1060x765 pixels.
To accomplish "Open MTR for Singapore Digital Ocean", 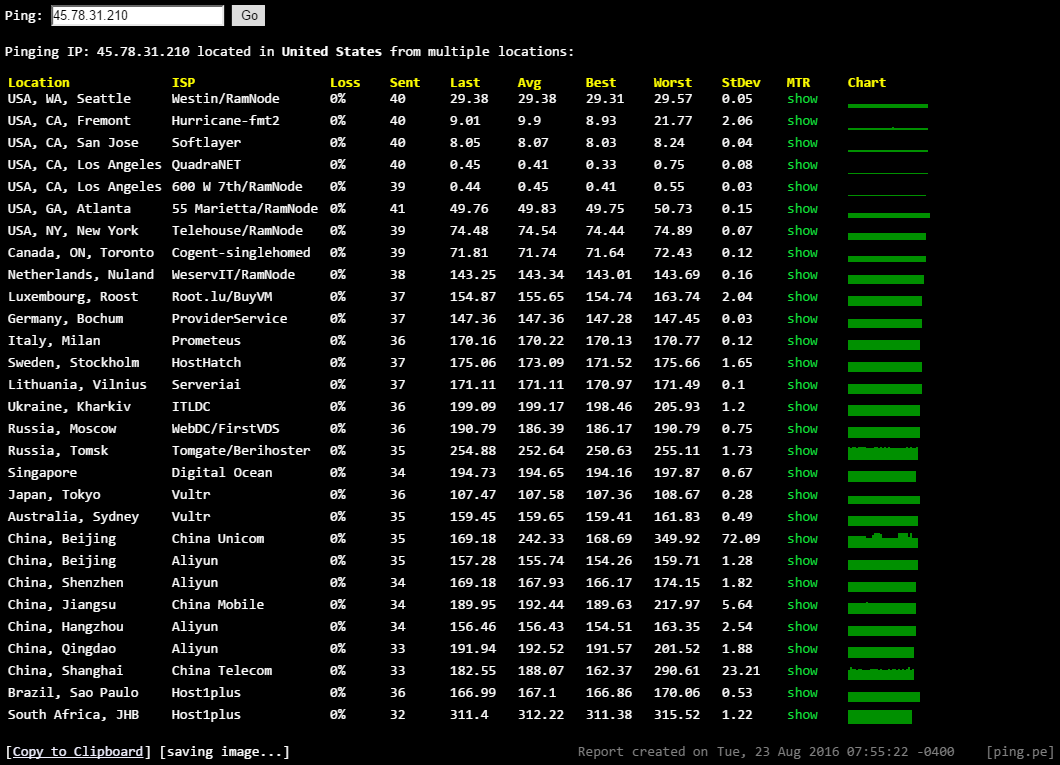I will pyautogui.click(x=802, y=473).
